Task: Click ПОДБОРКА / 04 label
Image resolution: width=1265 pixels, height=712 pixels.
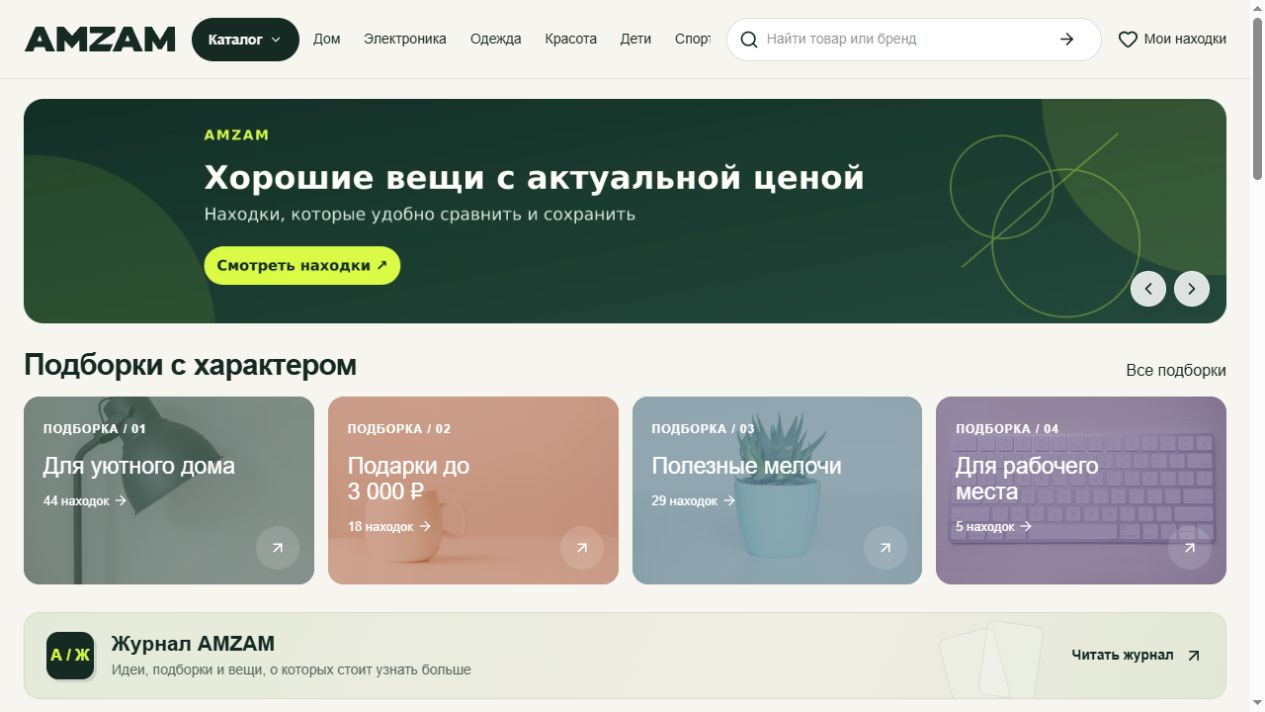Action: [x=1007, y=429]
